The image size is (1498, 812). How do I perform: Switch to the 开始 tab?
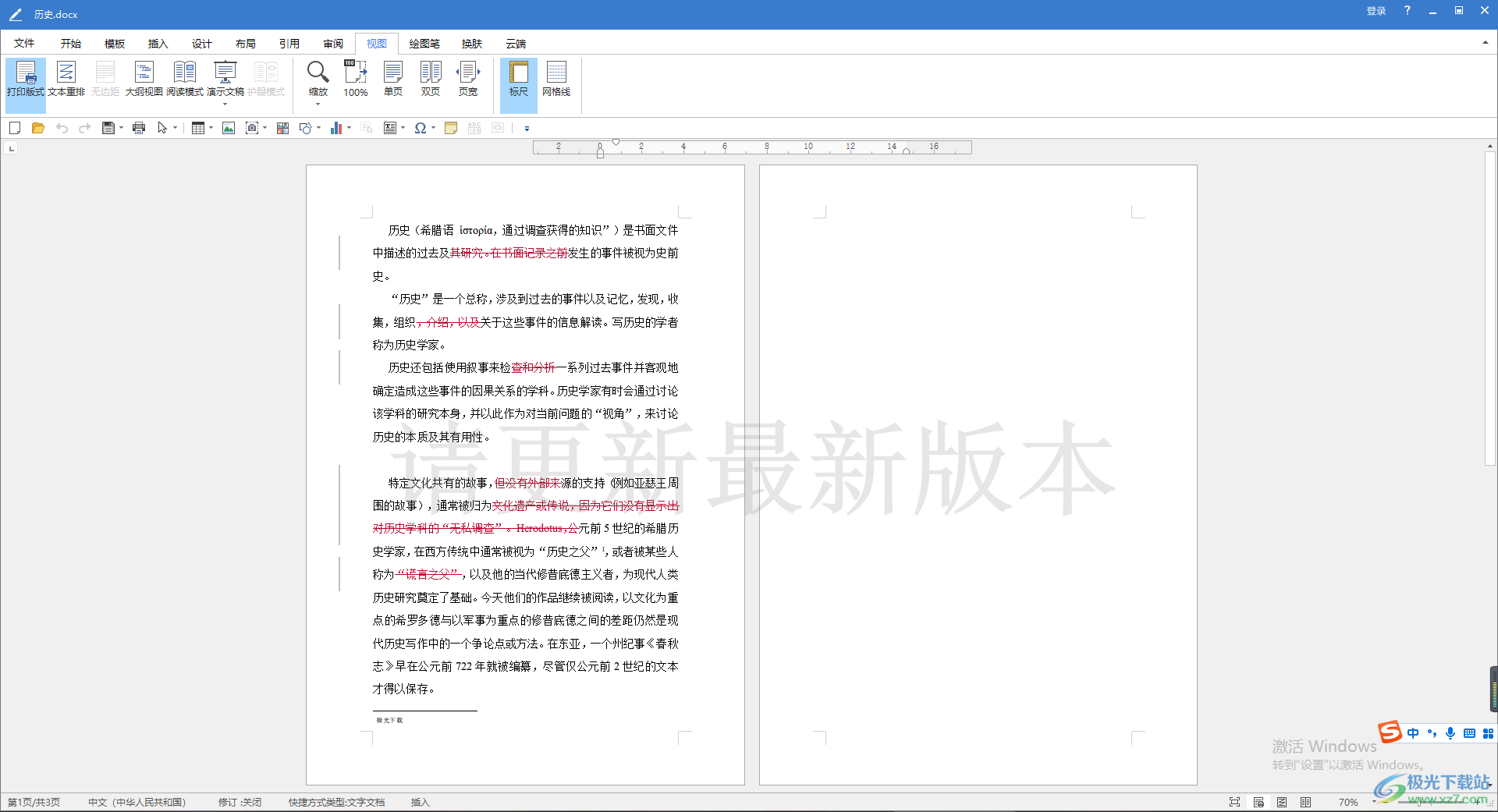(71, 44)
